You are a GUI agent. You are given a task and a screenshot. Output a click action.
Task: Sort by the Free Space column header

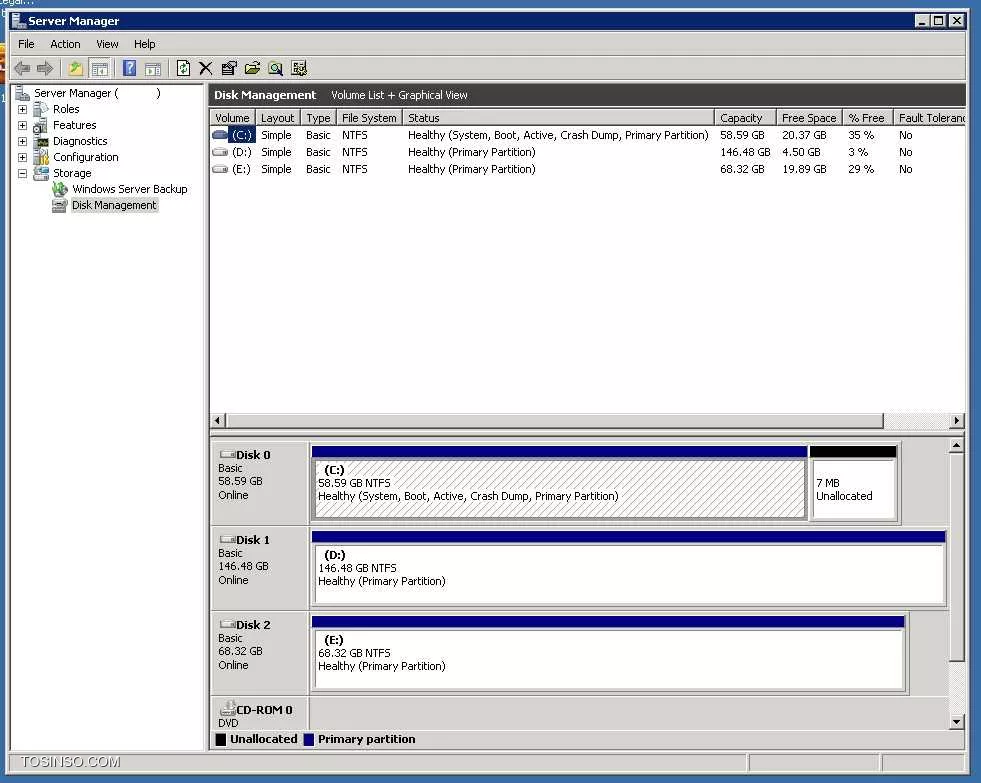coord(809,118)
